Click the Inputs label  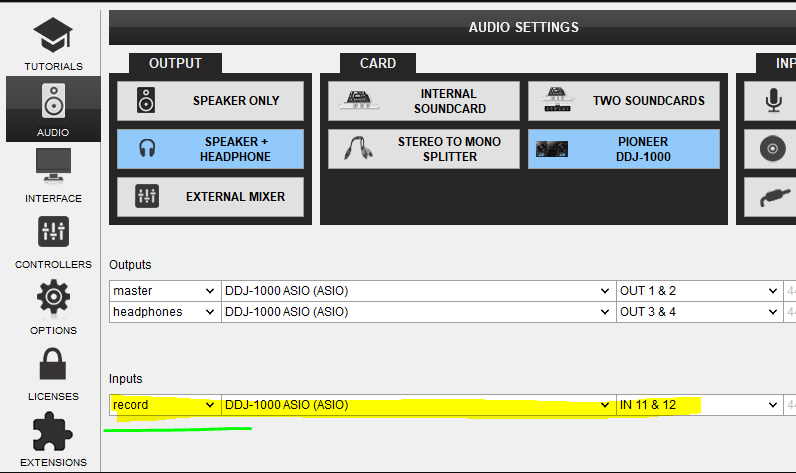point(125,379)
